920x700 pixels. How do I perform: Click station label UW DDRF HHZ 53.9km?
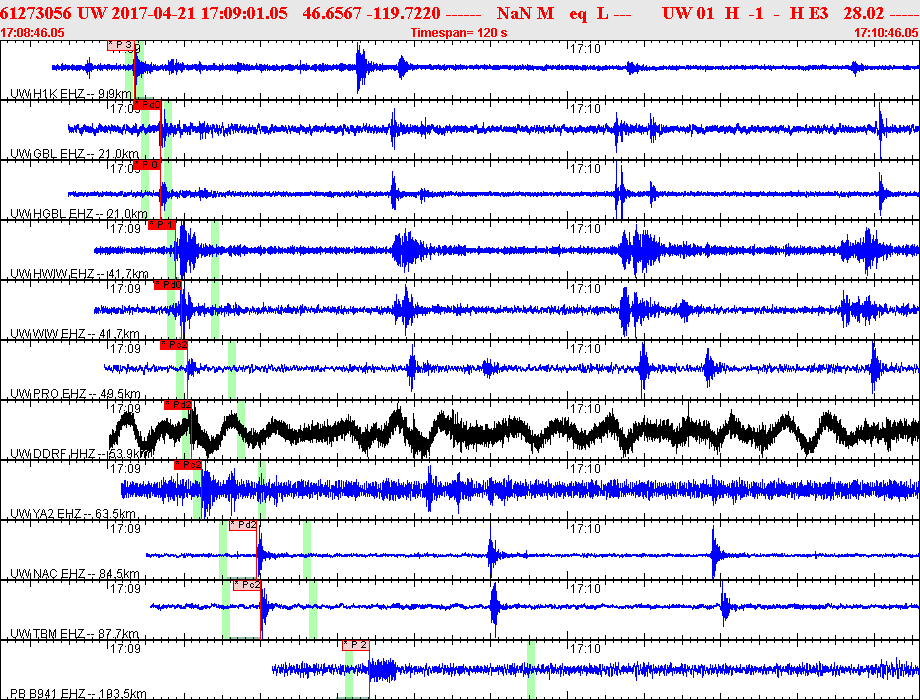click(80, 454)
